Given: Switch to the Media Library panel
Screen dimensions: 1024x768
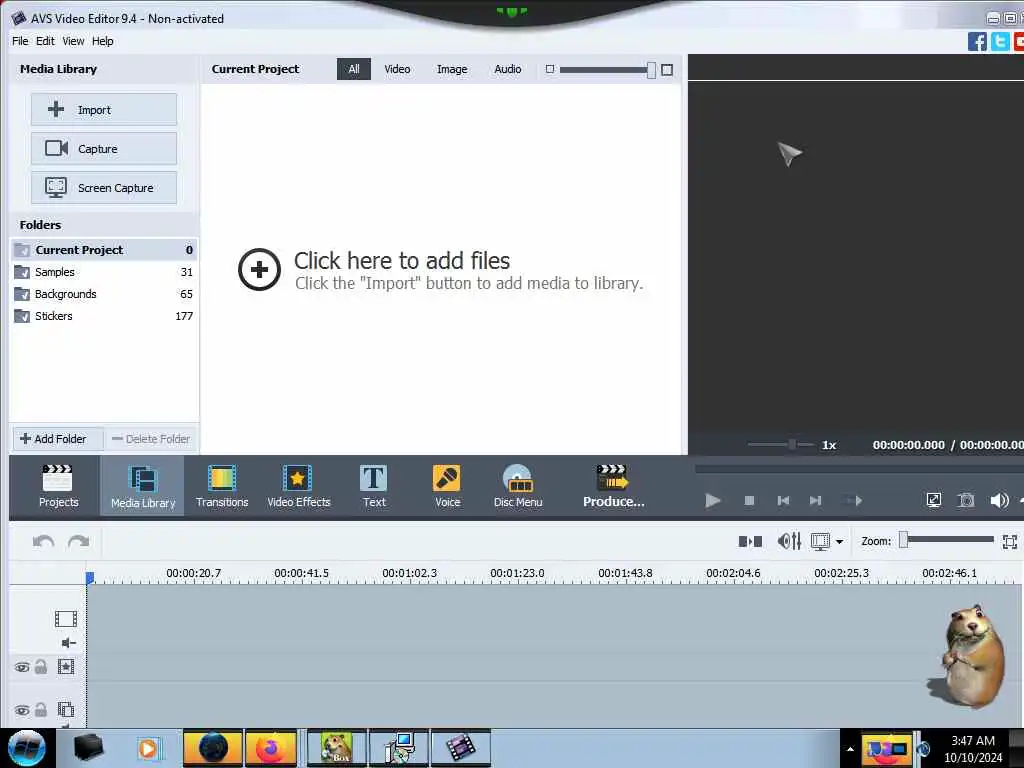Looking at the screenshot, I should tap(142, 486).
